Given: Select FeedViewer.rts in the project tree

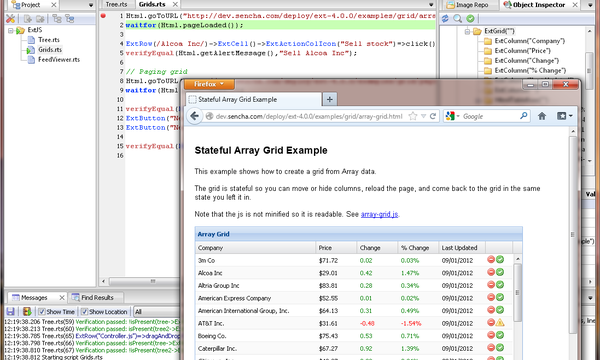Looking at the screenshot, I should click(x=59, y=60).
